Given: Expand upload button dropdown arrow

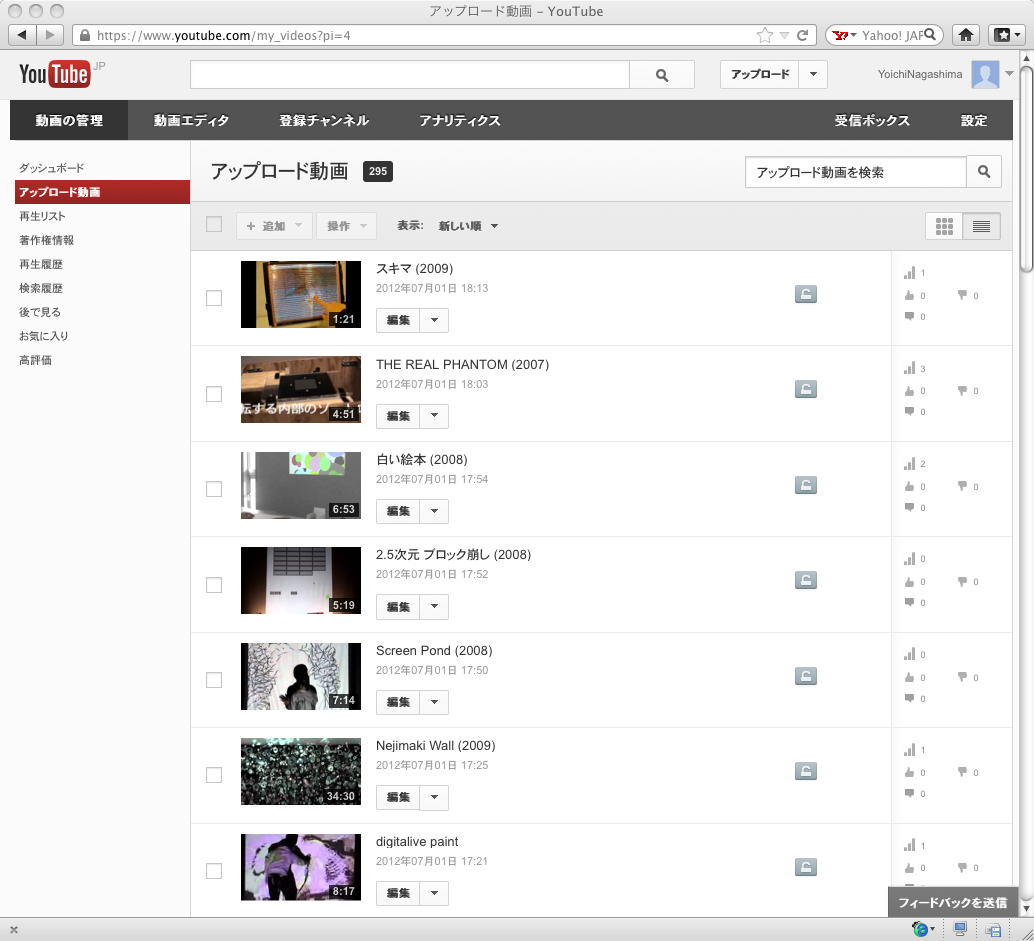Looking at the screenshot, I should pos(813,75).
